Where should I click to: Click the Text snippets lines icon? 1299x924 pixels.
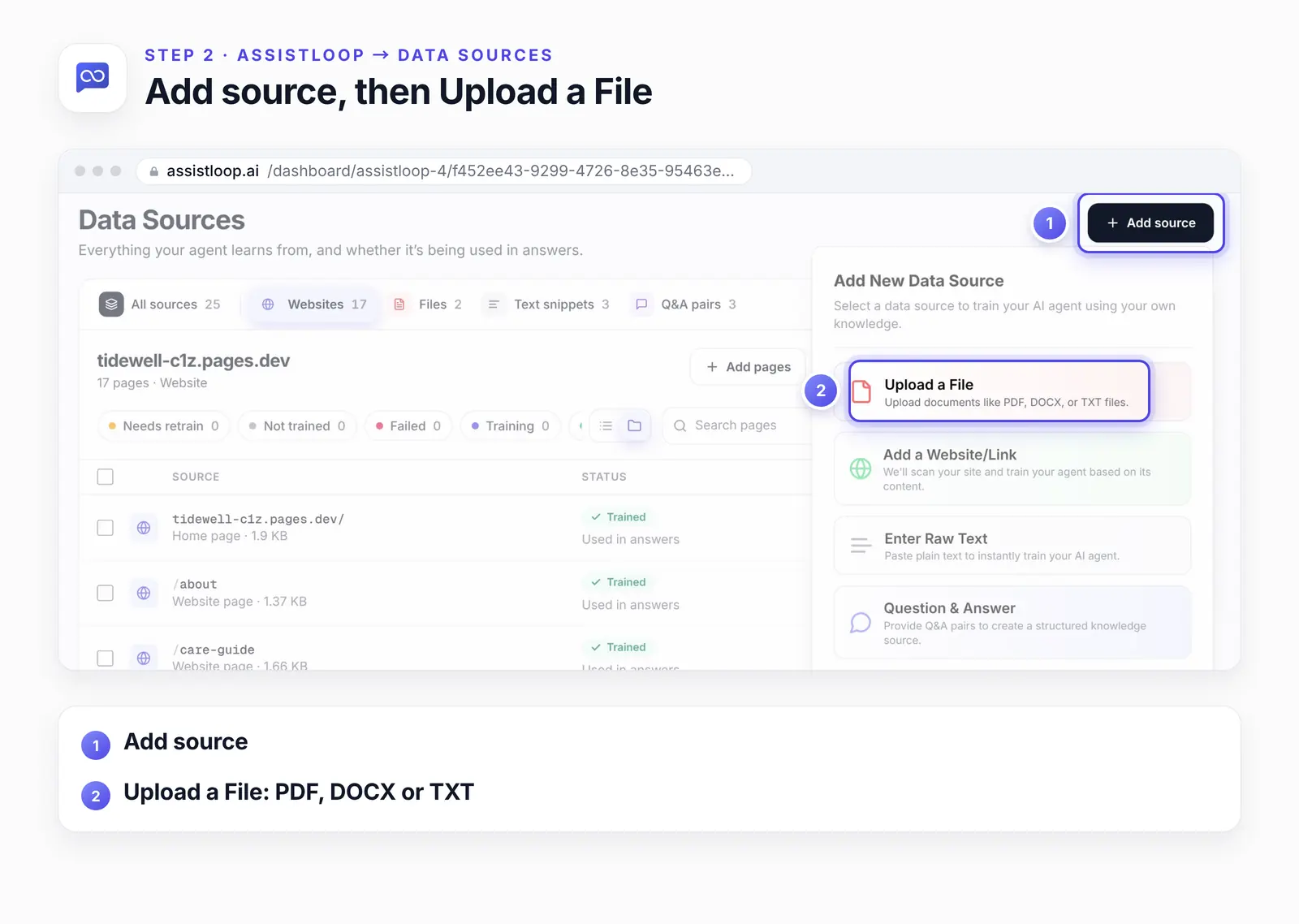pos(494,304)
